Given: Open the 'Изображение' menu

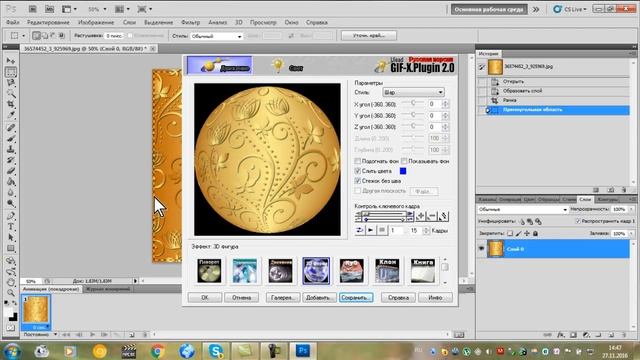Looking at the screenshot, I should tap(96, 22).
